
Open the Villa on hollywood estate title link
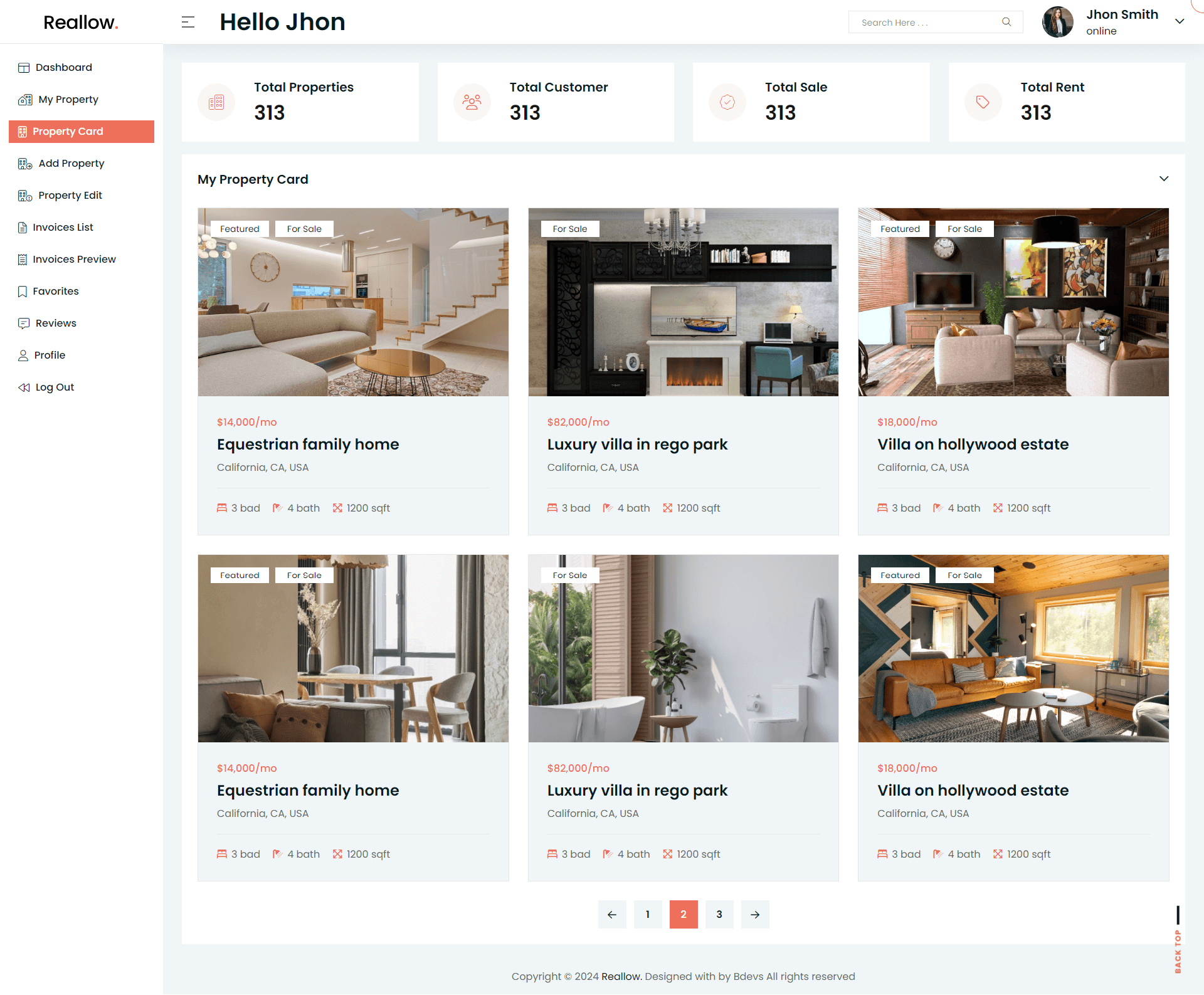click(x=973, y=444)
